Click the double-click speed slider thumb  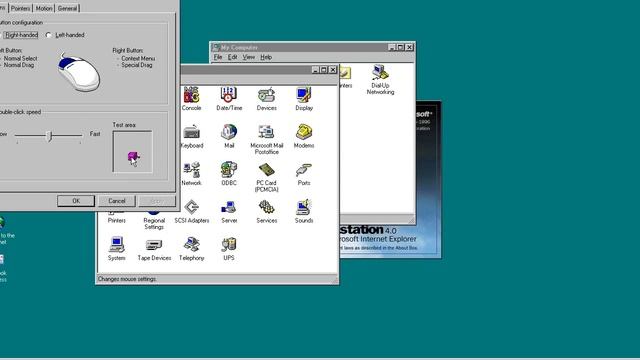click(x=49, y=136)
